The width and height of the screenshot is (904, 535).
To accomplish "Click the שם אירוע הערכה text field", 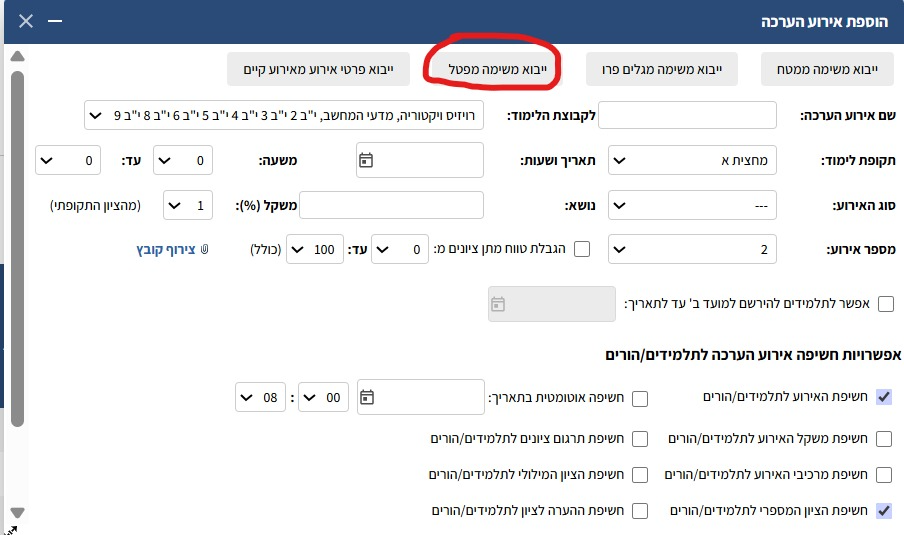I will [687, 115].
